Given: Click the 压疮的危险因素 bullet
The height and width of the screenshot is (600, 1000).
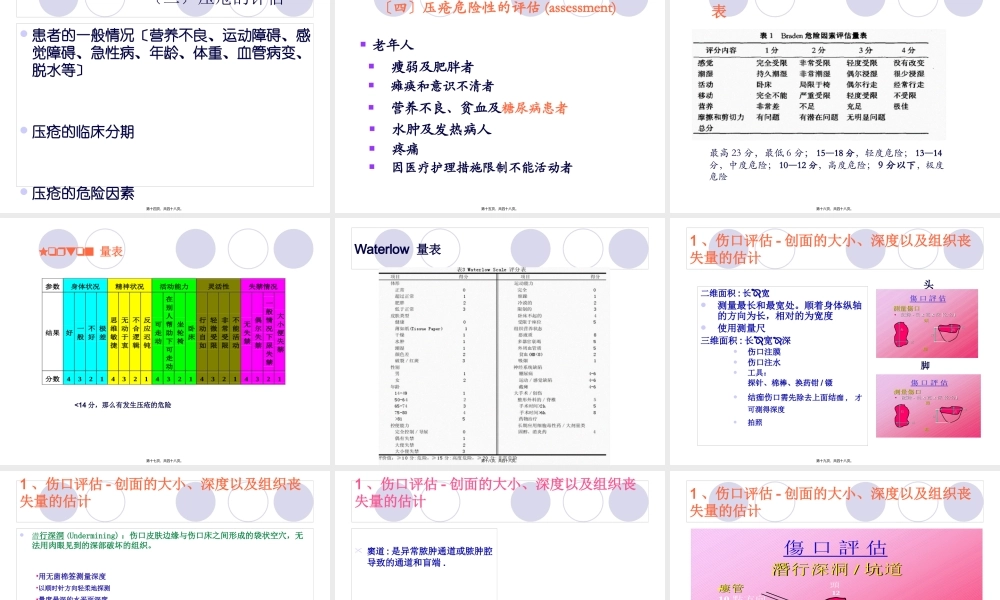Looking at the screenshot, I should tap(83, 193).
